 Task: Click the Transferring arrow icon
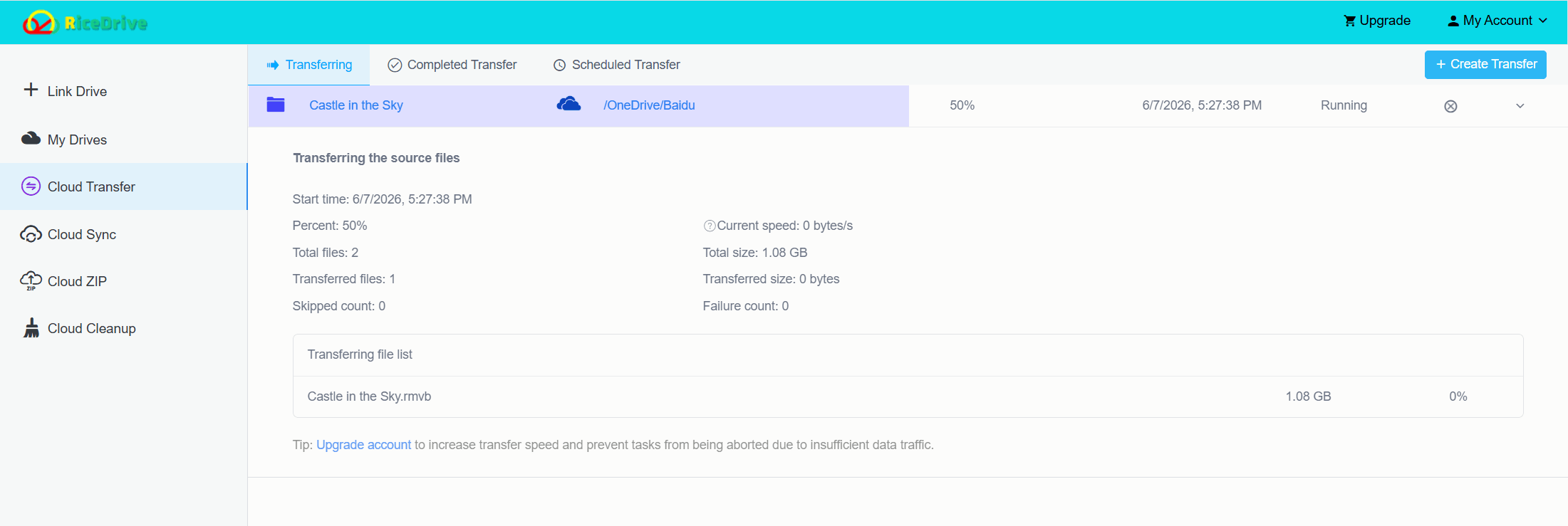click(272, 65)
